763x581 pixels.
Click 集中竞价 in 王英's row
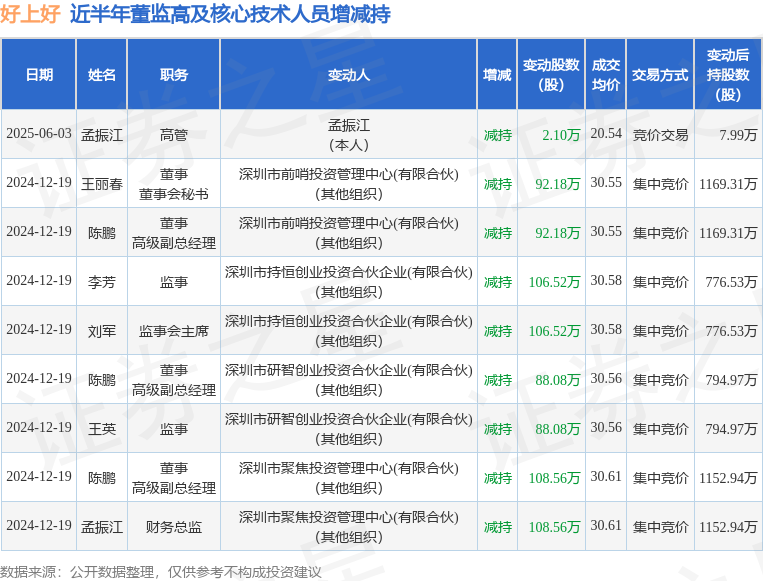coord(660,429)
